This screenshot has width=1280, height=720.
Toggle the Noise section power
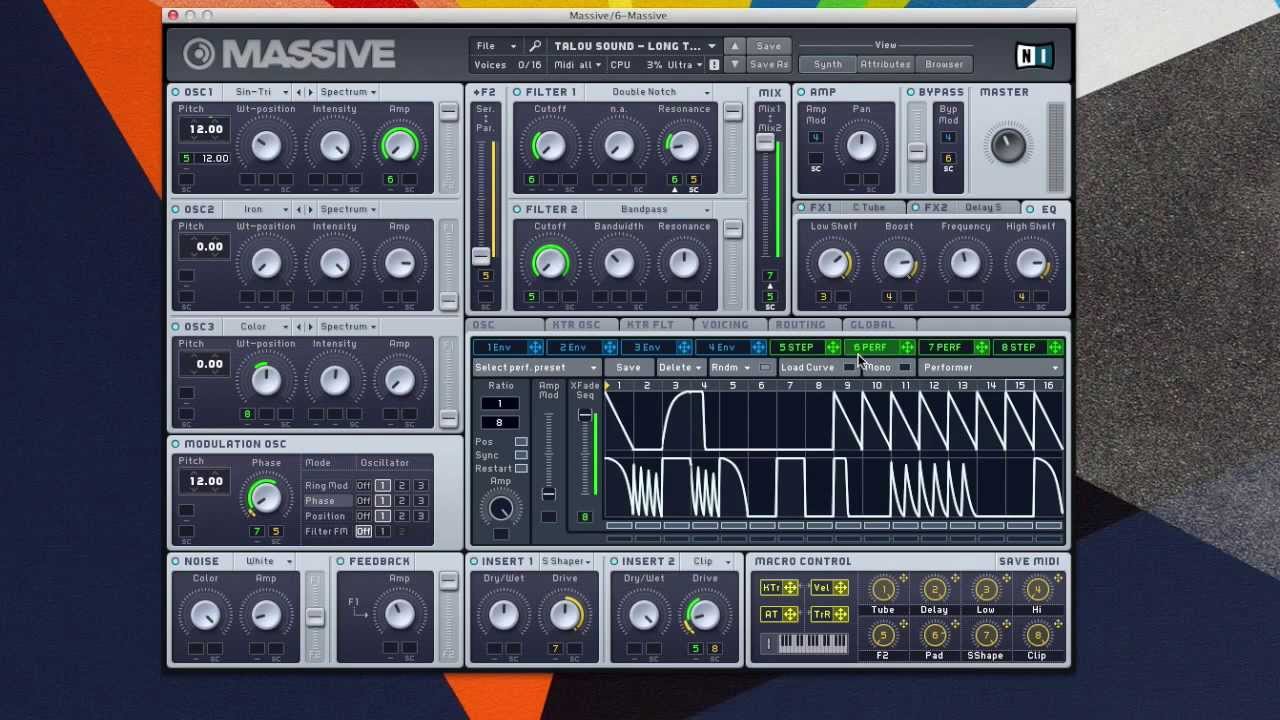tap(176, 561)
